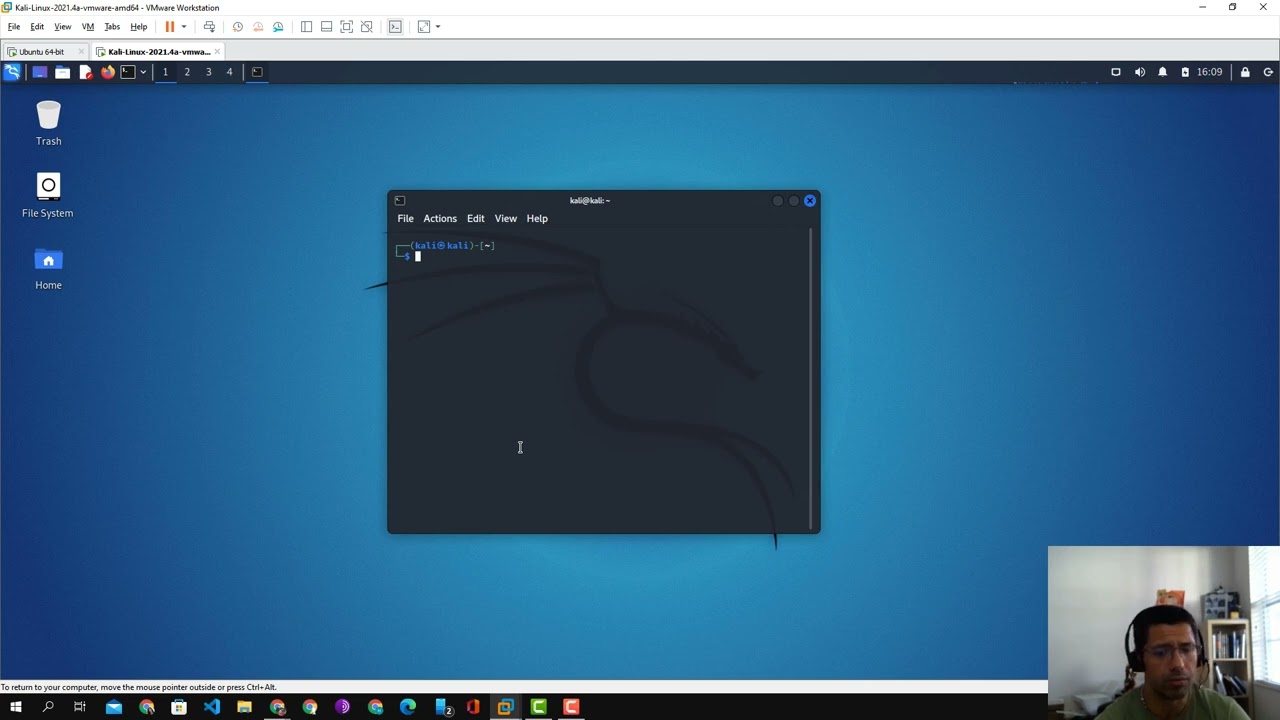Image resolution: width=1280 pixels, height=720 pixels.
Task: Open the terminal emulator launcher in Kali panel
Action: pos(127,72)
